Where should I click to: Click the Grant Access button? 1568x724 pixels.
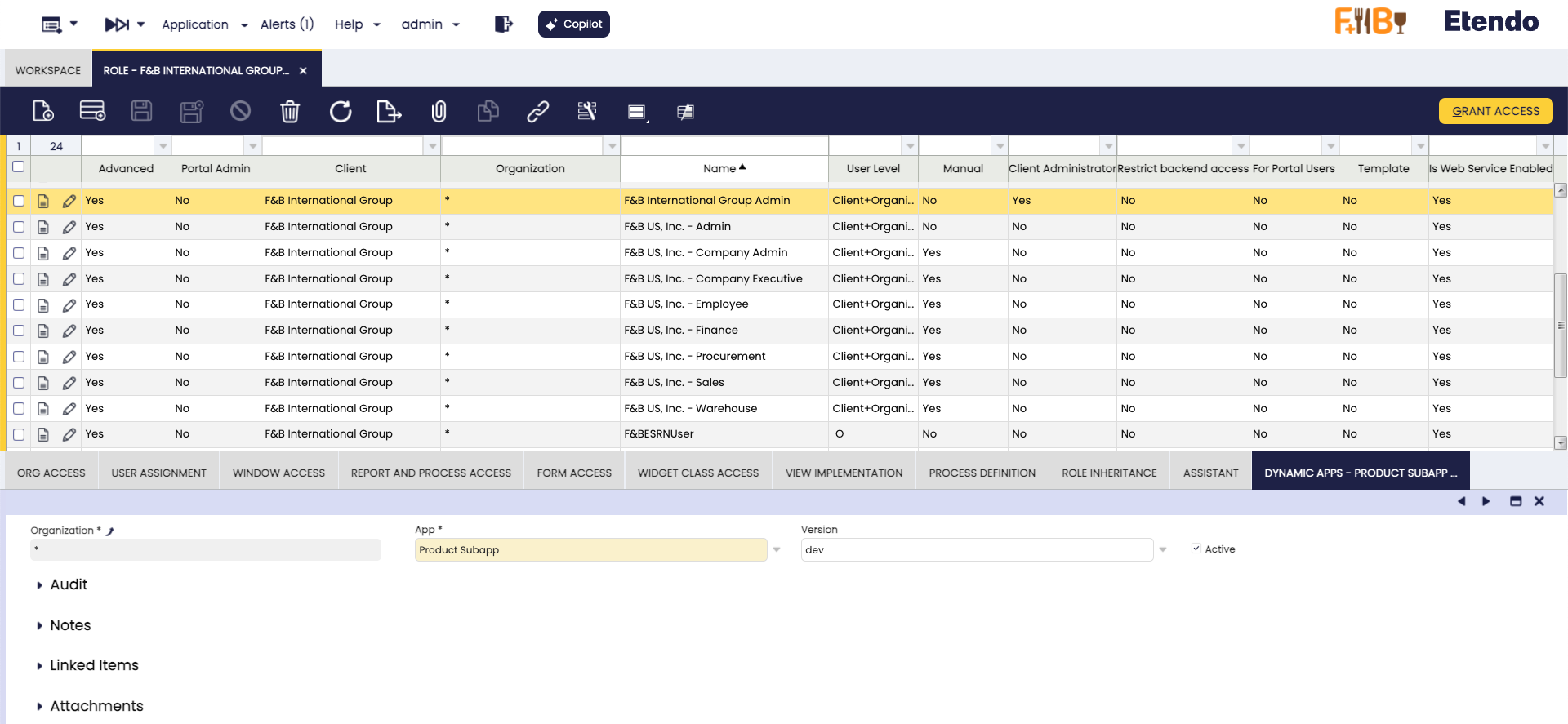click(1496, 111)
